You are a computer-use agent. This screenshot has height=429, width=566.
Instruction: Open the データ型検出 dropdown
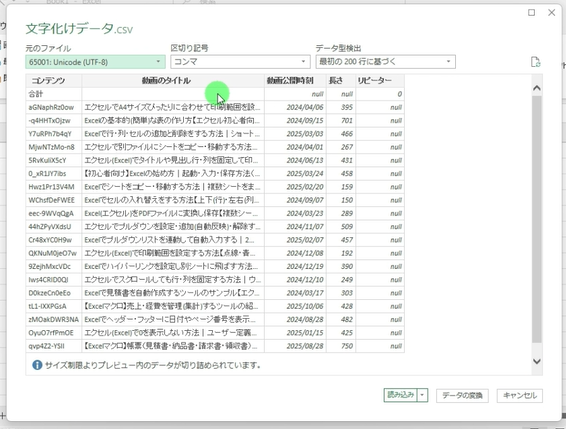point(386,62)
